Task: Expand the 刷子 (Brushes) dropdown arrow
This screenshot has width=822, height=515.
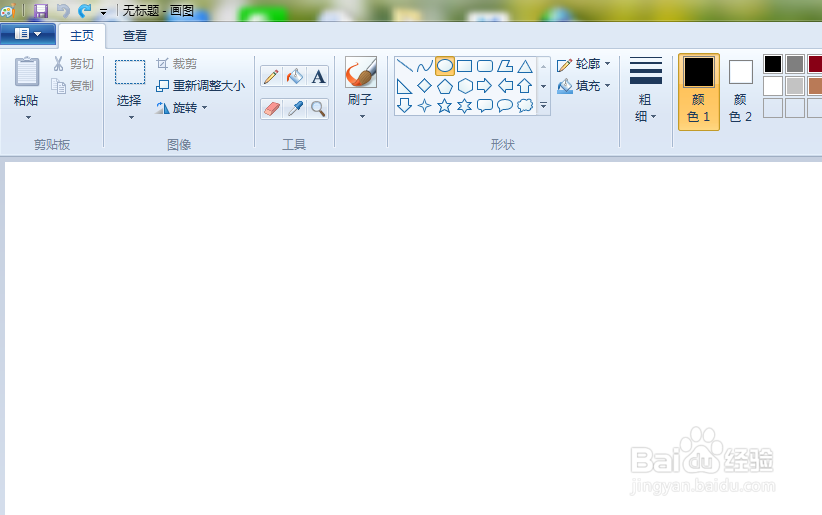Action: coord(362,116)
